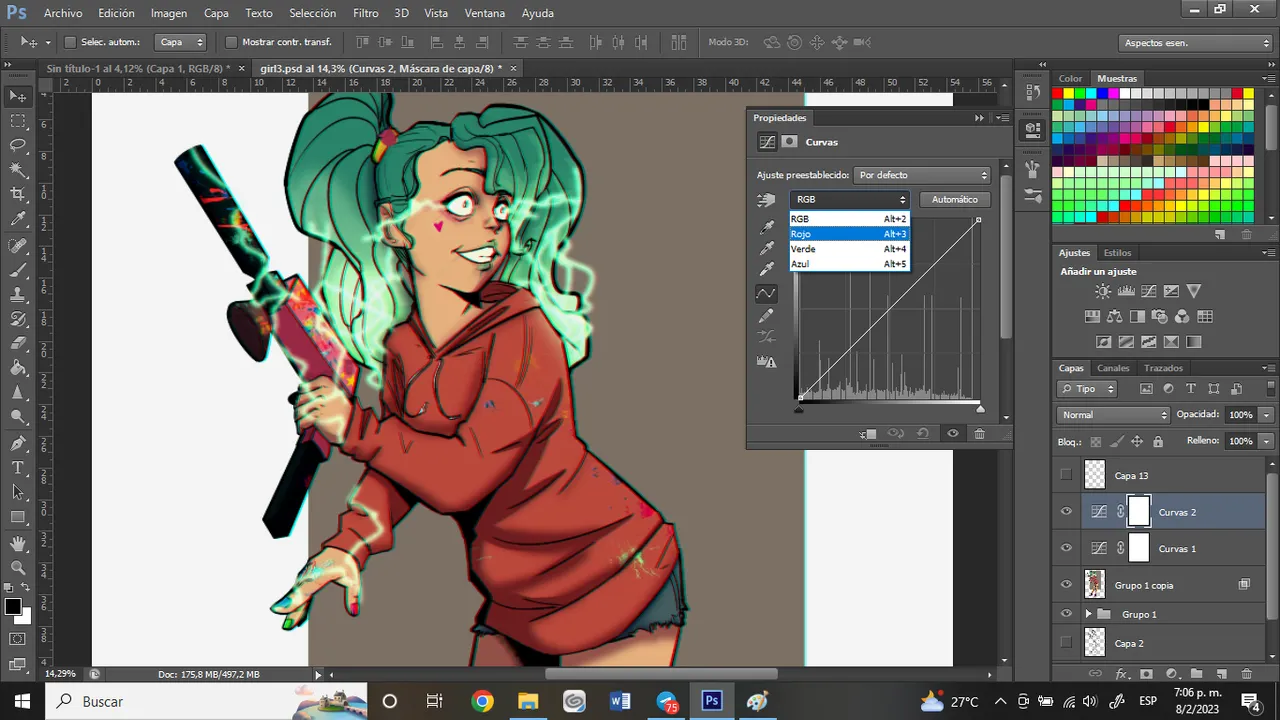The image size is (1280, 720).
Task: Choose Rojo in the channel list
Action: pos(849,234)
